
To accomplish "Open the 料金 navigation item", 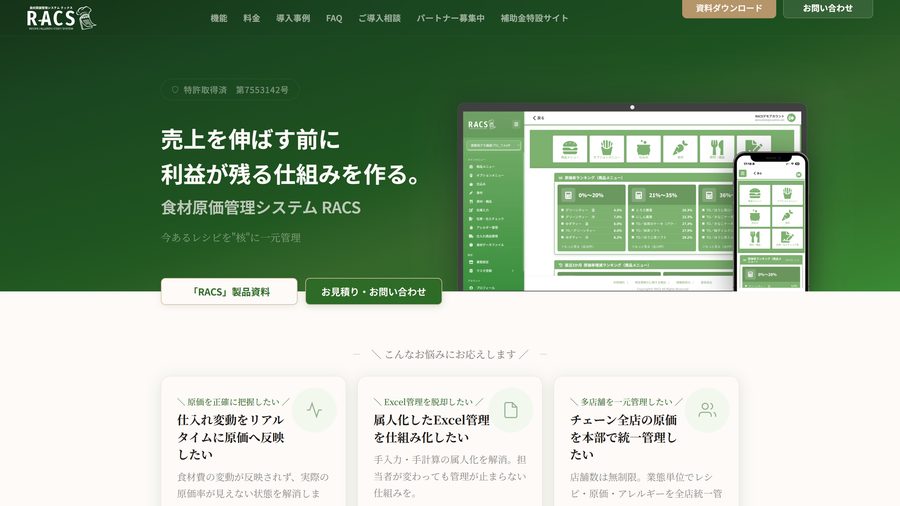I will coord(251,18).
